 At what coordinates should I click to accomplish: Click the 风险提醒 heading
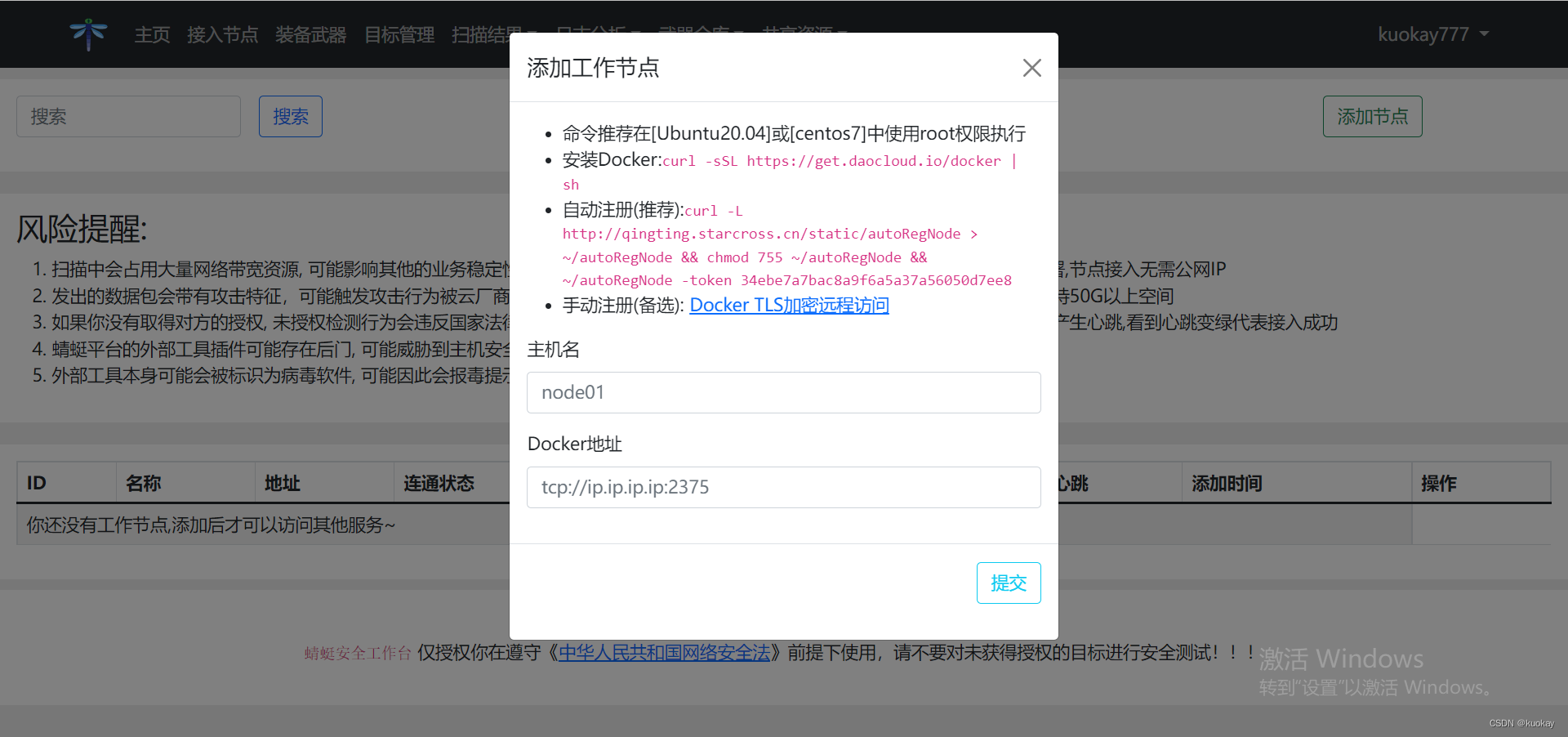pyautogui.click(x=82, y=229)
